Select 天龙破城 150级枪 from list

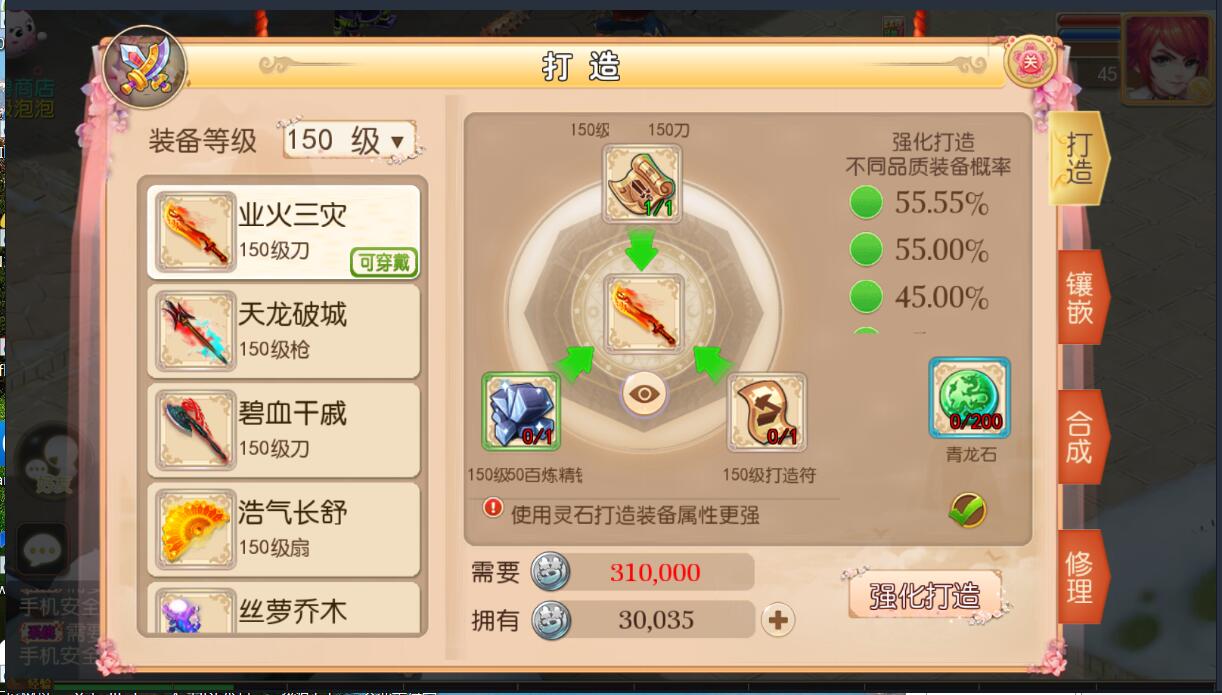coord(284,330)
